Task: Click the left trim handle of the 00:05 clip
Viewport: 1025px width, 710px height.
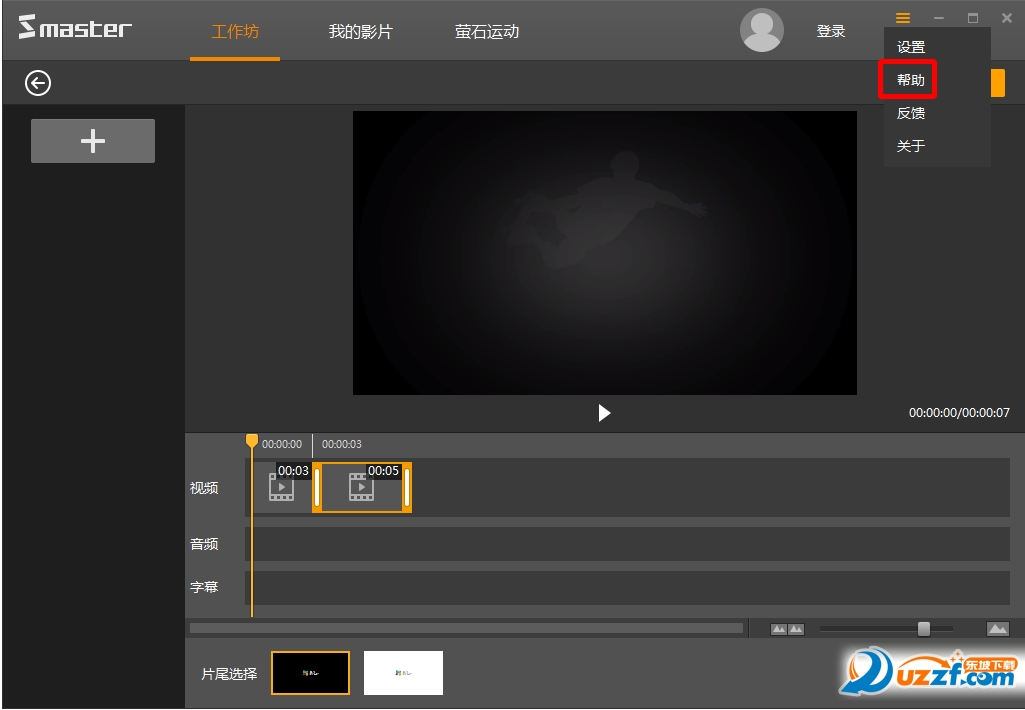Action: coord(317,487)
